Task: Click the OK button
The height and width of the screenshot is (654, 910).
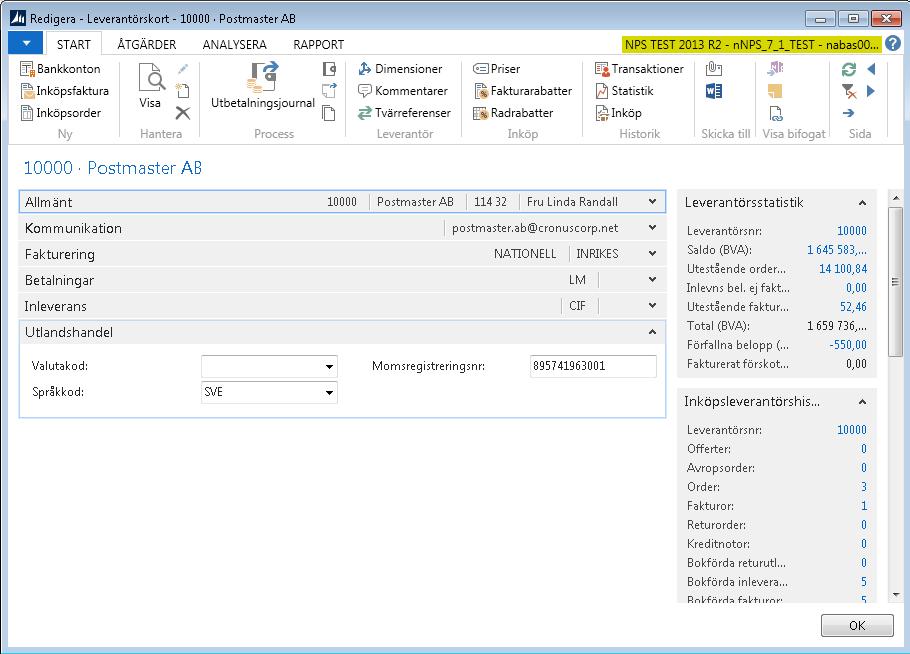Action: pyautogui.click(x=857, y=626)
